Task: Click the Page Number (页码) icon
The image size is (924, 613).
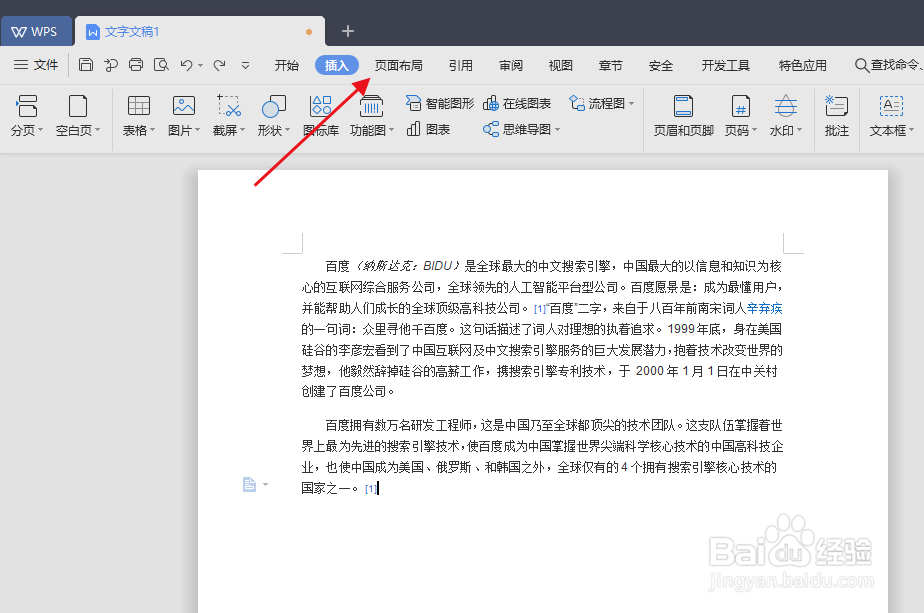Action: 740,106
